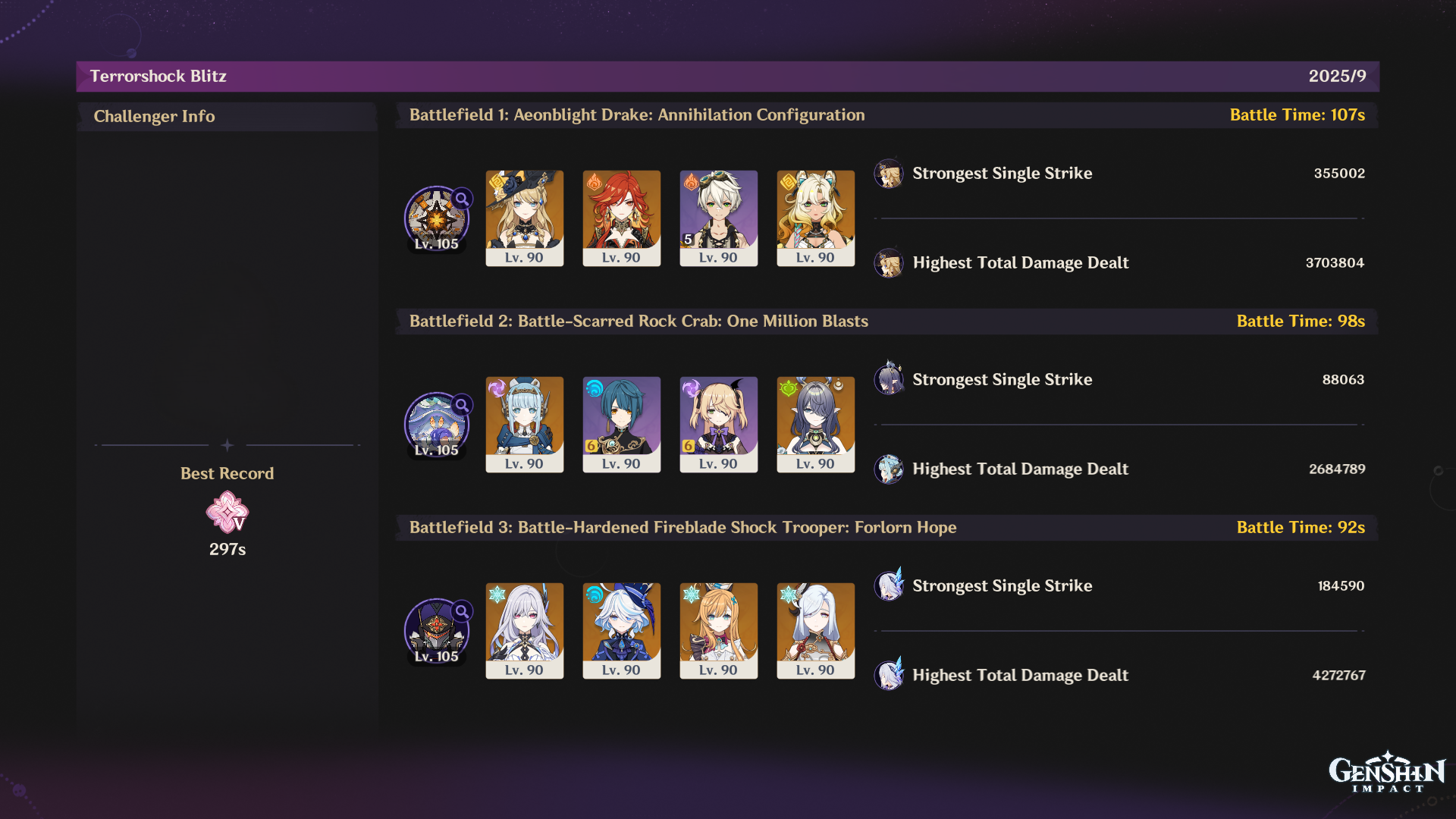1456x819 pixels.
Task: Click Battlefield 3 Strongest Single Strike character icon
Action: (x=889, y=585)
